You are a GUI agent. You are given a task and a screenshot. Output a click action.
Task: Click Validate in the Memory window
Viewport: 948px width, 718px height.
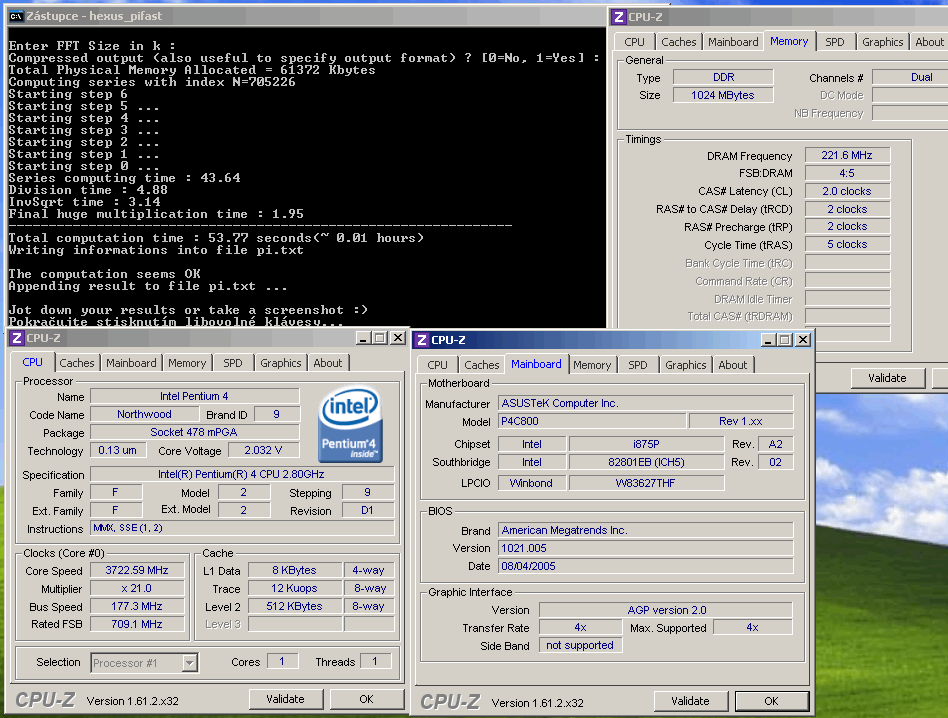click(887, 378)
